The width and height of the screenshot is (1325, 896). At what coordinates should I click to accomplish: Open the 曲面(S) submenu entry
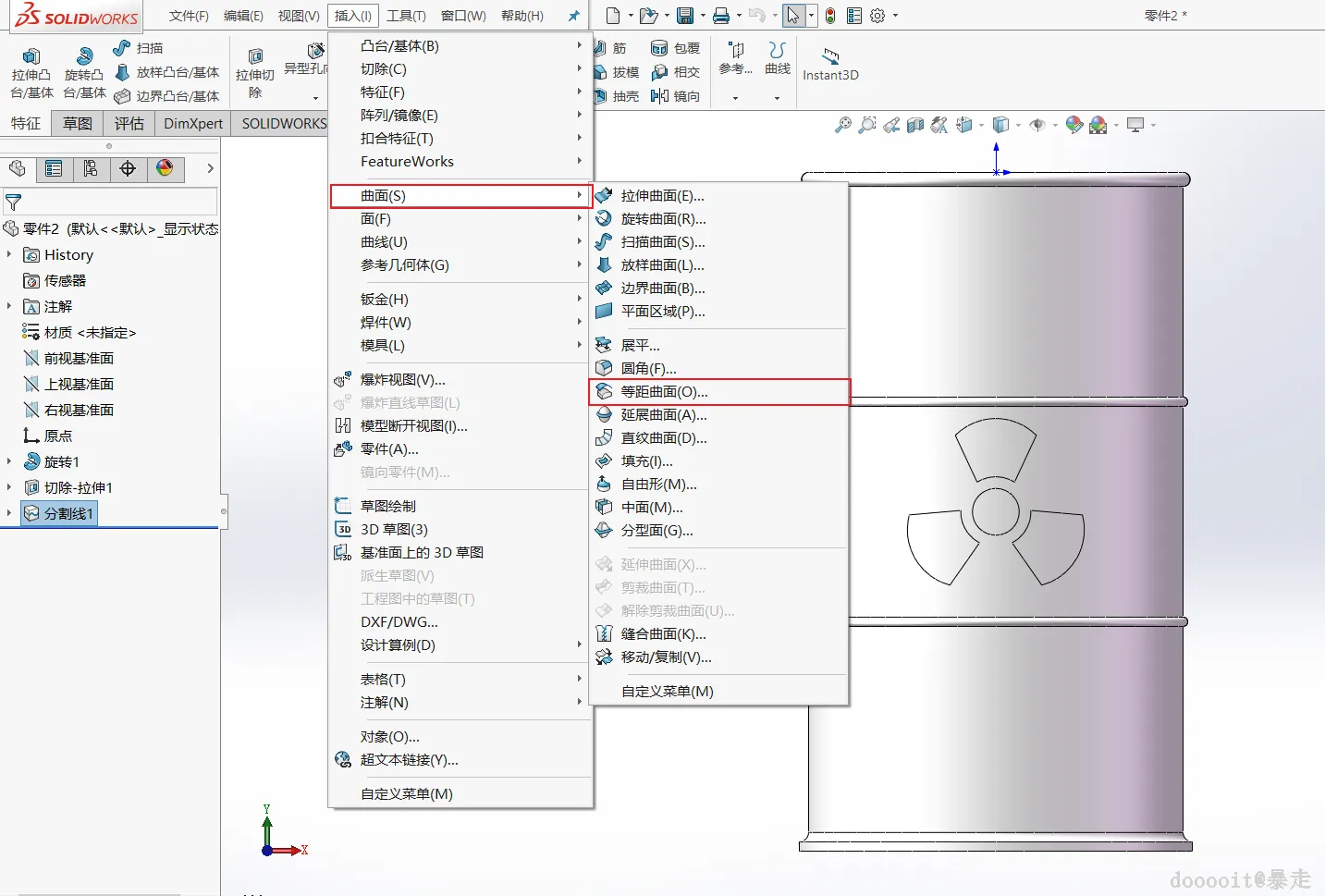click(x=460, y=196)
